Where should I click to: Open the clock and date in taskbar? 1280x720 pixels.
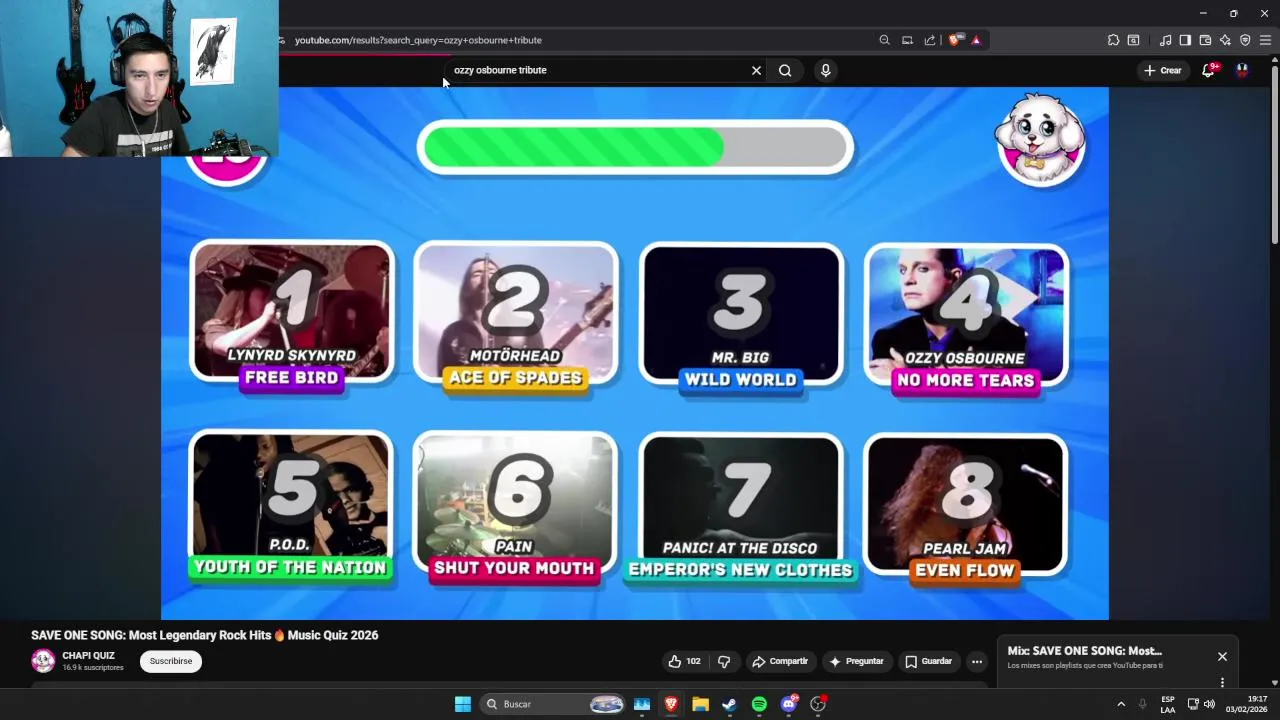(x=1246, y=704)
